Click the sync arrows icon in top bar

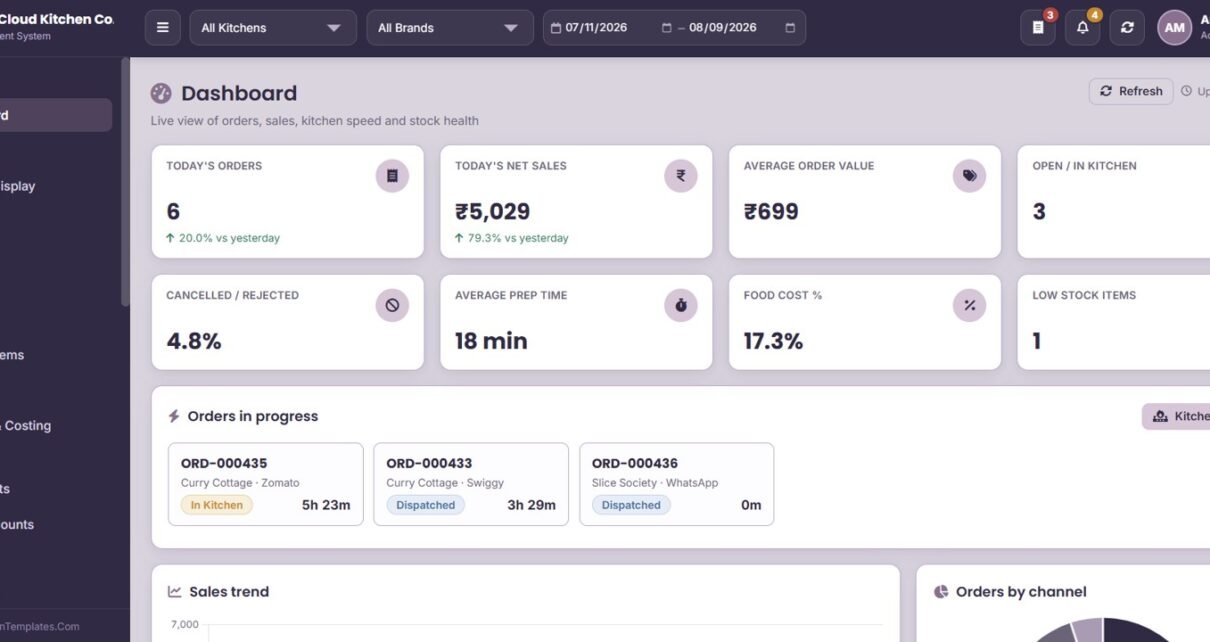[1127, 28]
